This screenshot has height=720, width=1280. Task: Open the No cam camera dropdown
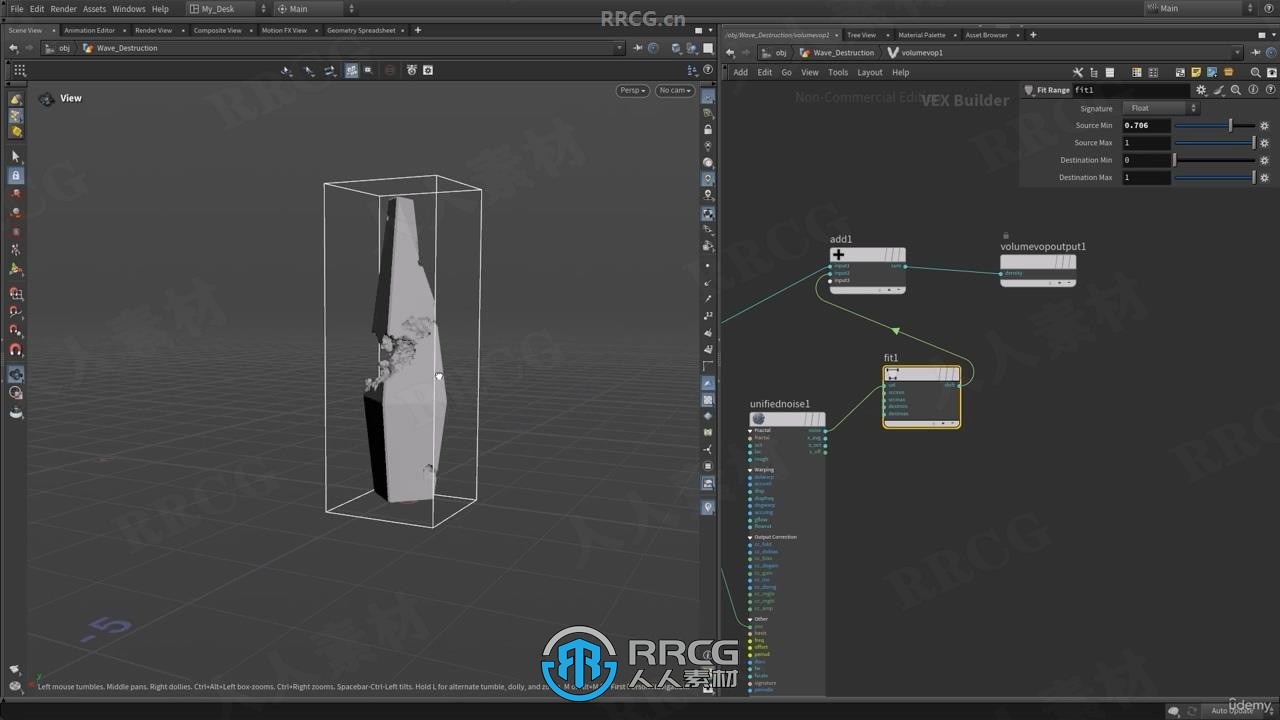(x=675, y=90)
